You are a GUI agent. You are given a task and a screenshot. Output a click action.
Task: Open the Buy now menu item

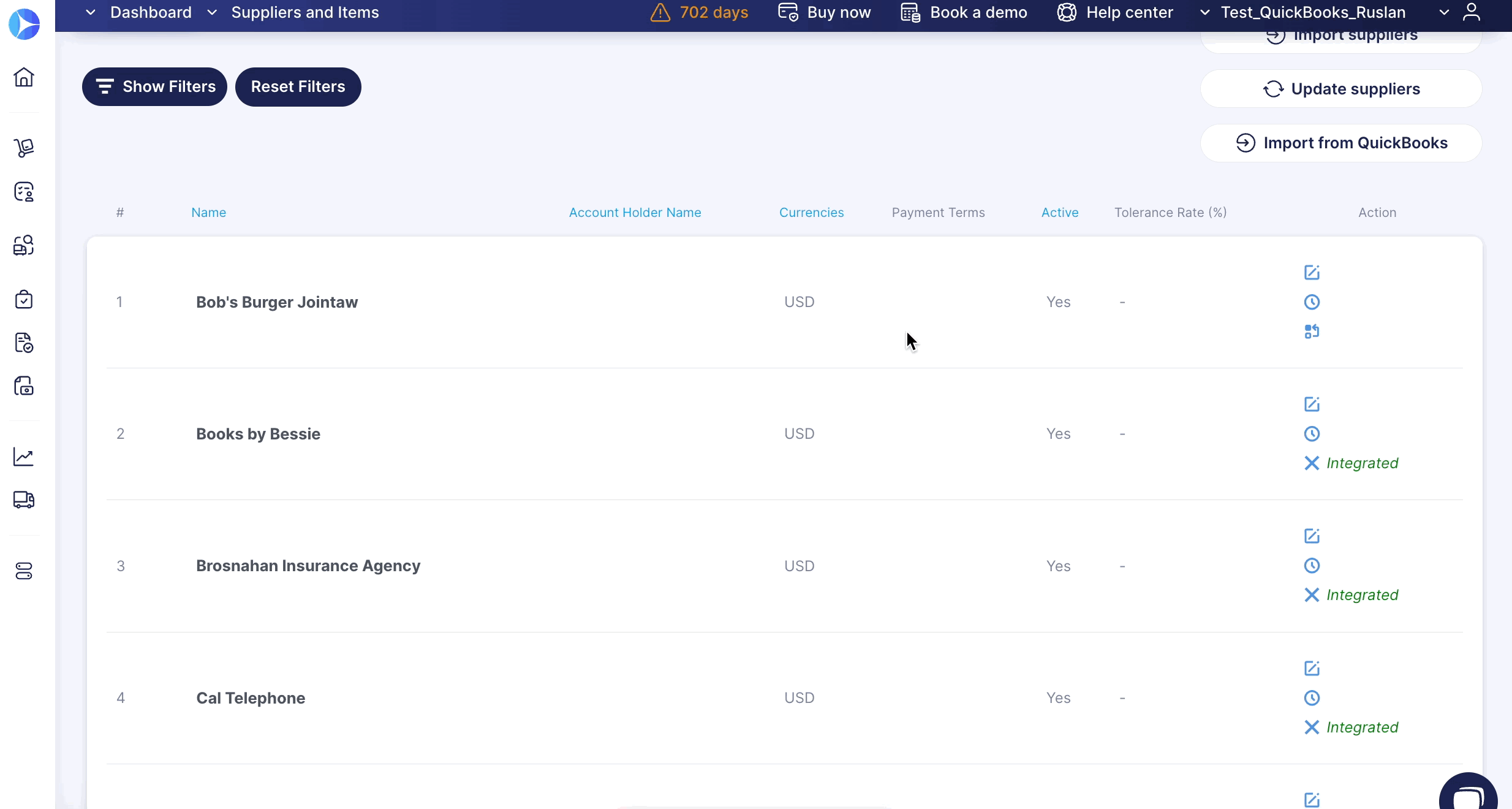824,12
